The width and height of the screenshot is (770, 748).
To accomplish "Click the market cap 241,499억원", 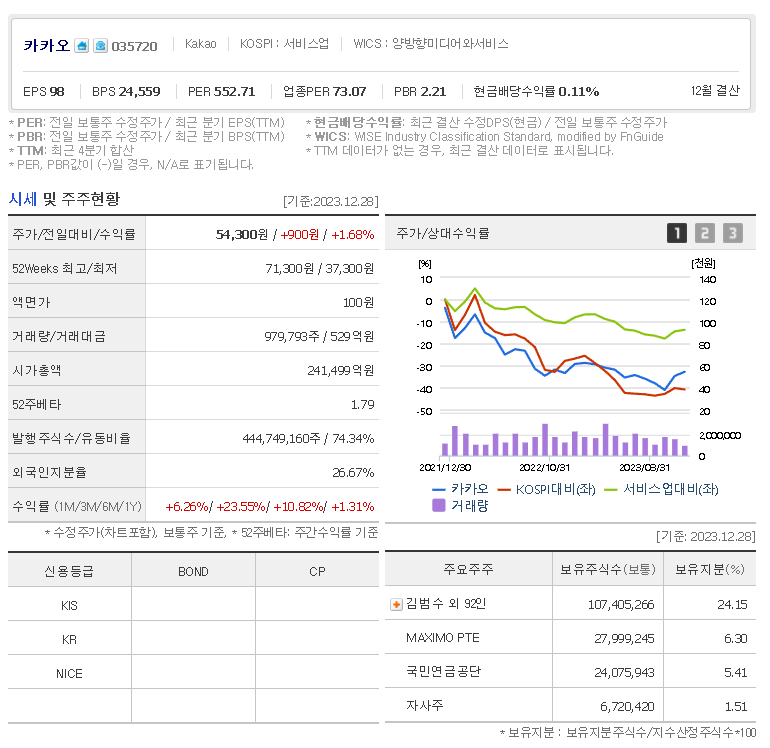I will (x=340, y=370).
